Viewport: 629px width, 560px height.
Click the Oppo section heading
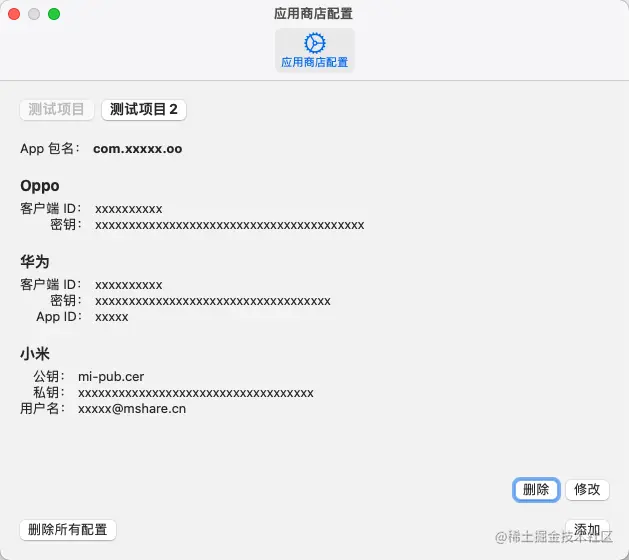[40, 186]
